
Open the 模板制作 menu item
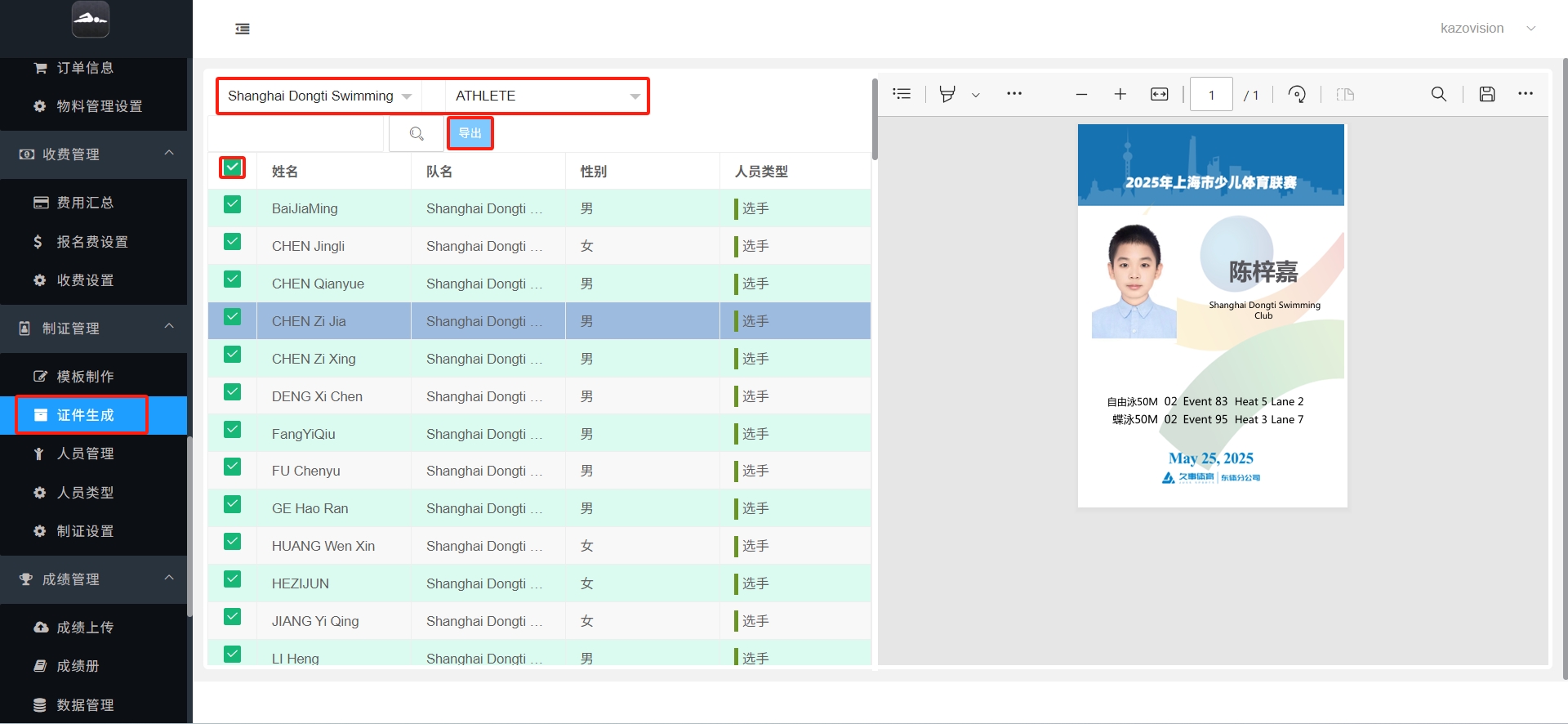[x=85, y=377]
